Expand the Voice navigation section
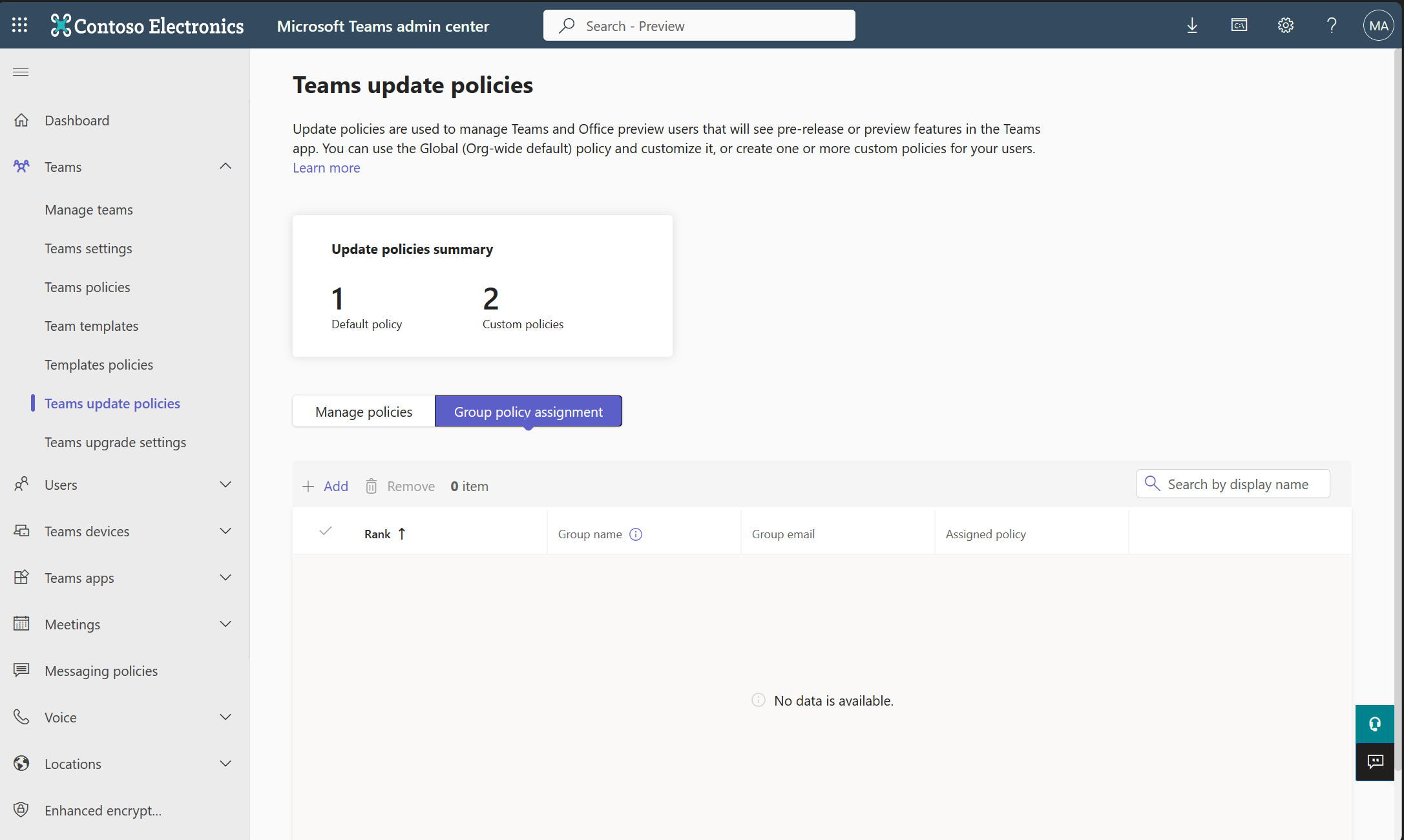This screenshot has height=840, width=1404. pyautogui.click(x=225, y=717)
